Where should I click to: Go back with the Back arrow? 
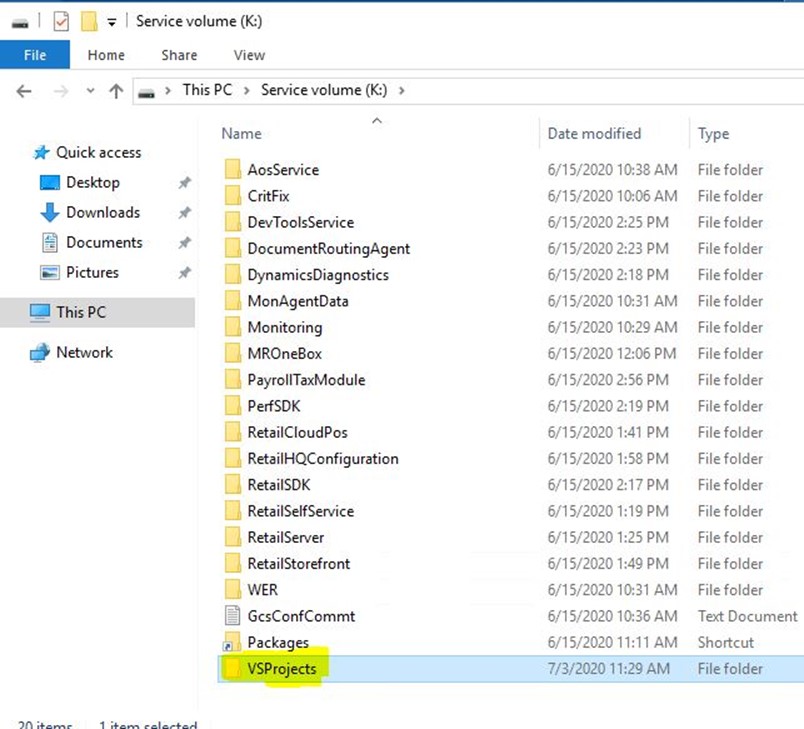pos(24,91)
